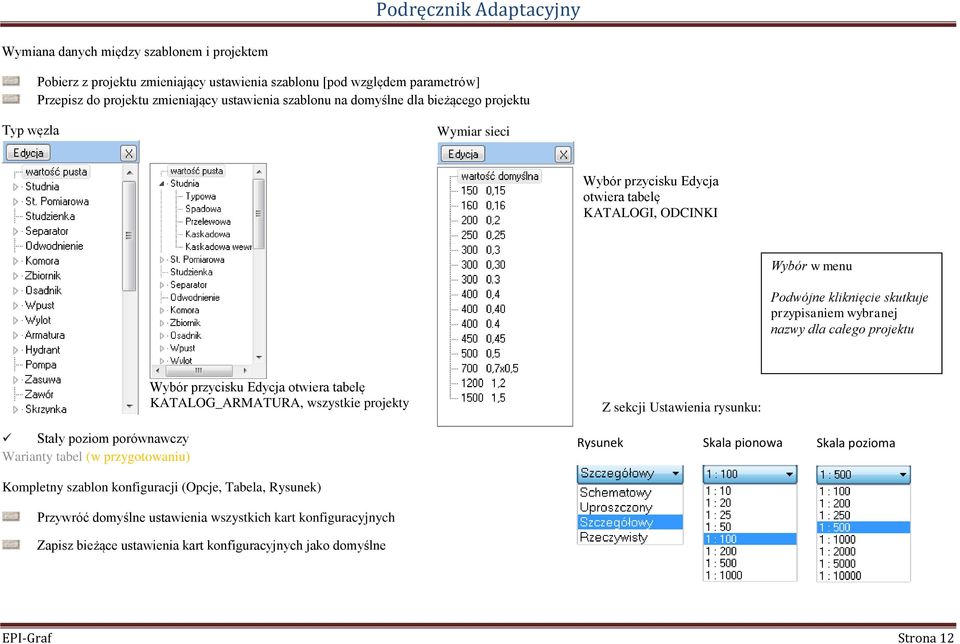Open the Skala pionowa dropdown showing 1 : 100
The width and height of the screenshot is (960, 644).
point(750,474)
